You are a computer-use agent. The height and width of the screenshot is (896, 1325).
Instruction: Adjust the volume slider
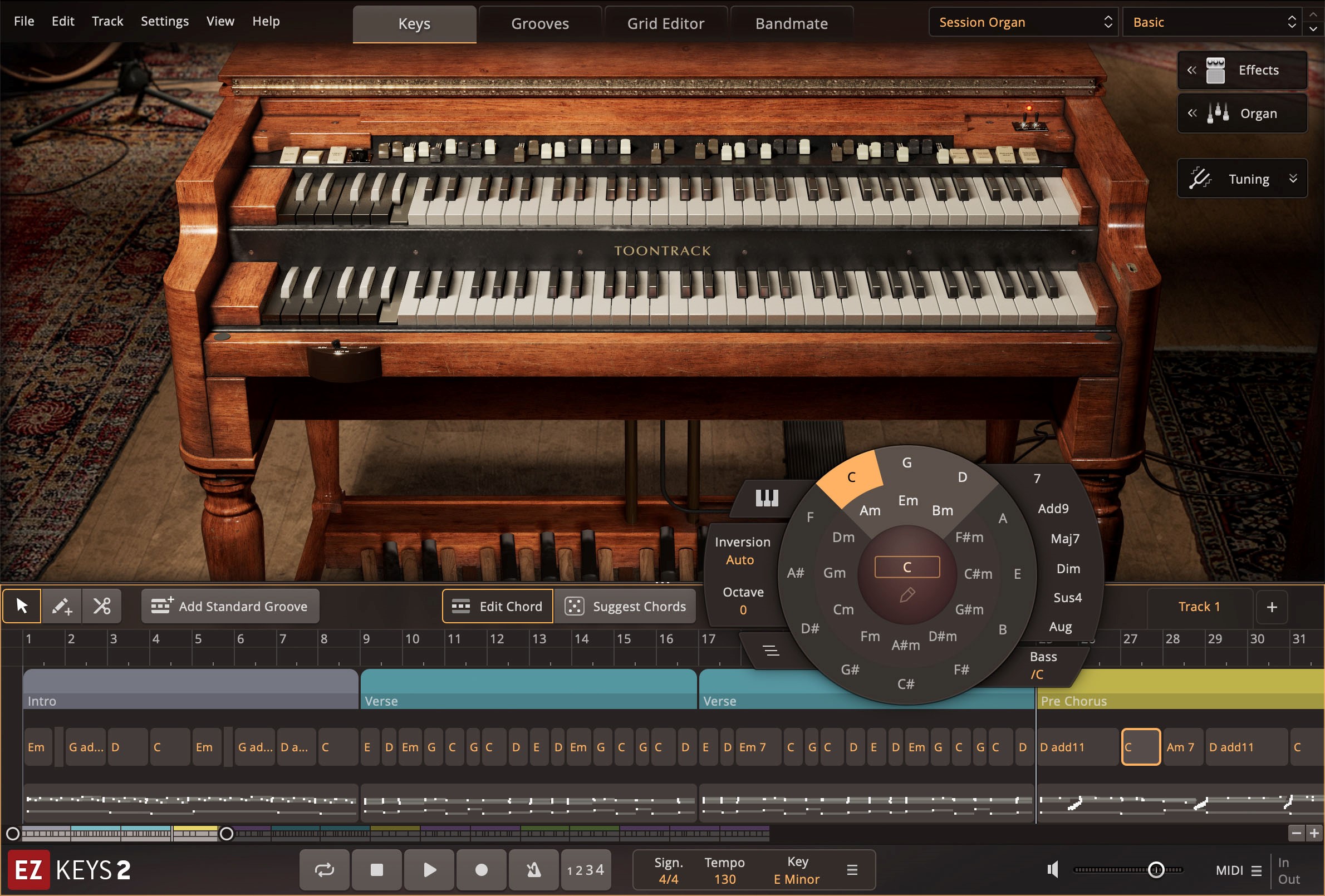[x=1156, y=870]
